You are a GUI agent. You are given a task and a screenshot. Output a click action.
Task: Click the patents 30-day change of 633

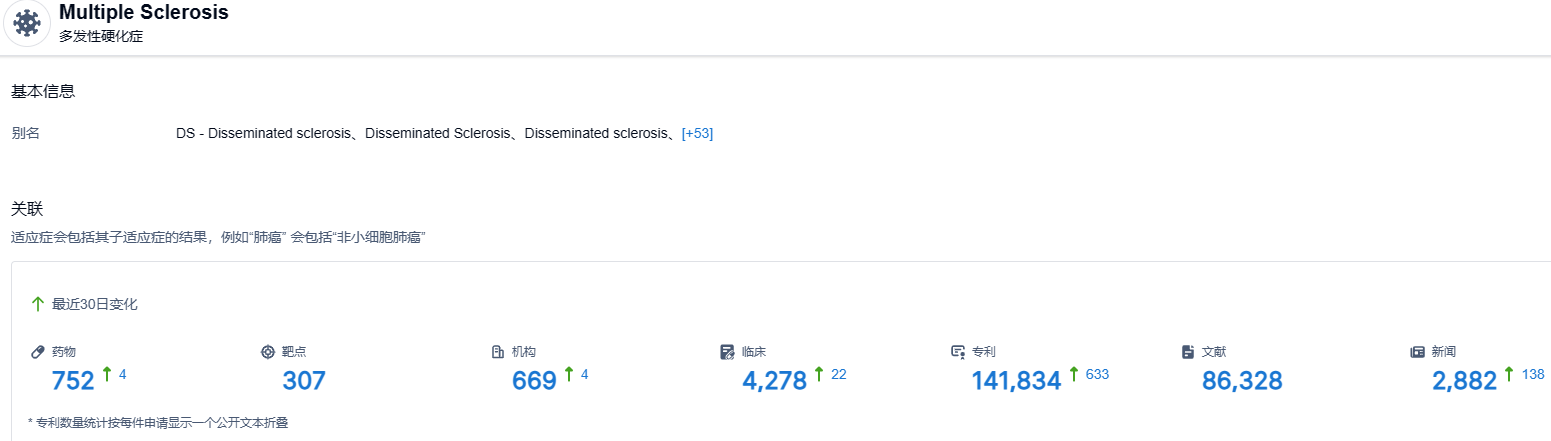coord(1097,374)
